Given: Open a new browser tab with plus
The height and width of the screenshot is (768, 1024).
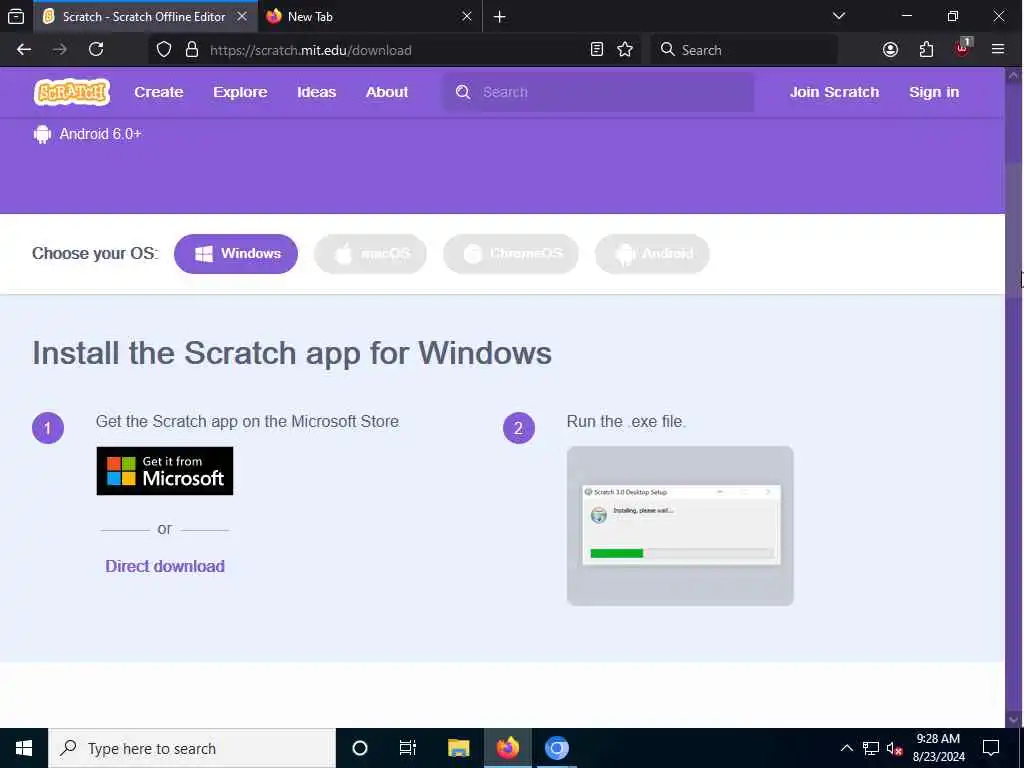Looking at the screenshot, I should tap(500, 17).
